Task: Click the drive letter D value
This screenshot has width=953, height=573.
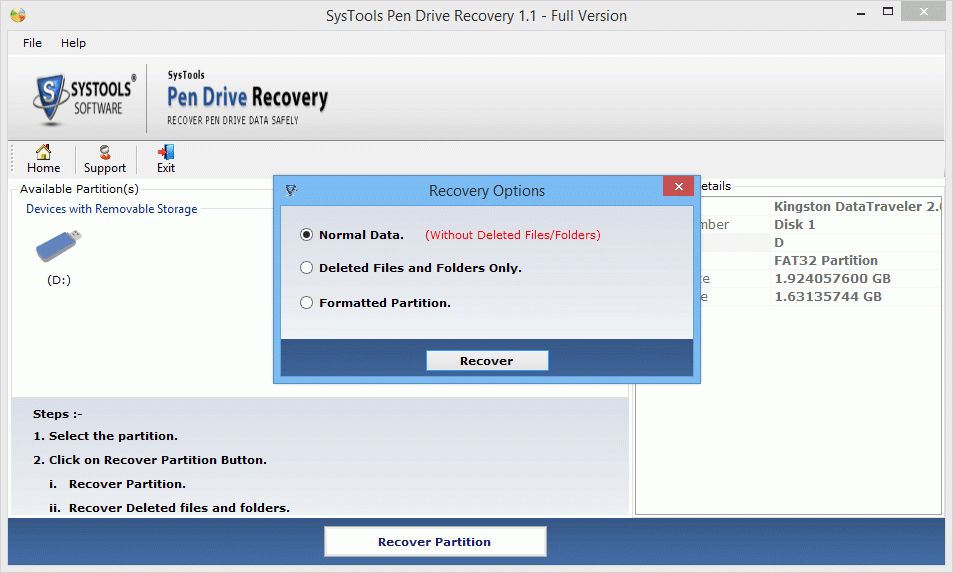Action: [x=779, y=242]
